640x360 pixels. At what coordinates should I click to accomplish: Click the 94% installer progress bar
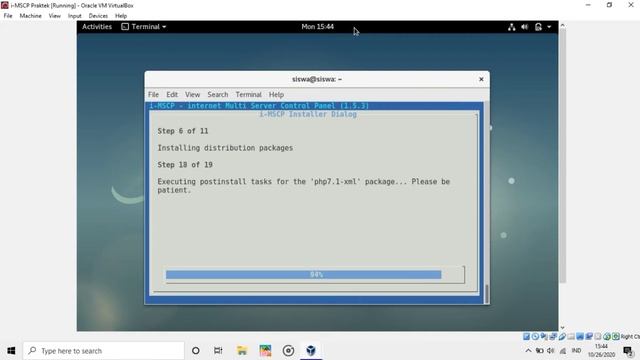tap(315, 275)
